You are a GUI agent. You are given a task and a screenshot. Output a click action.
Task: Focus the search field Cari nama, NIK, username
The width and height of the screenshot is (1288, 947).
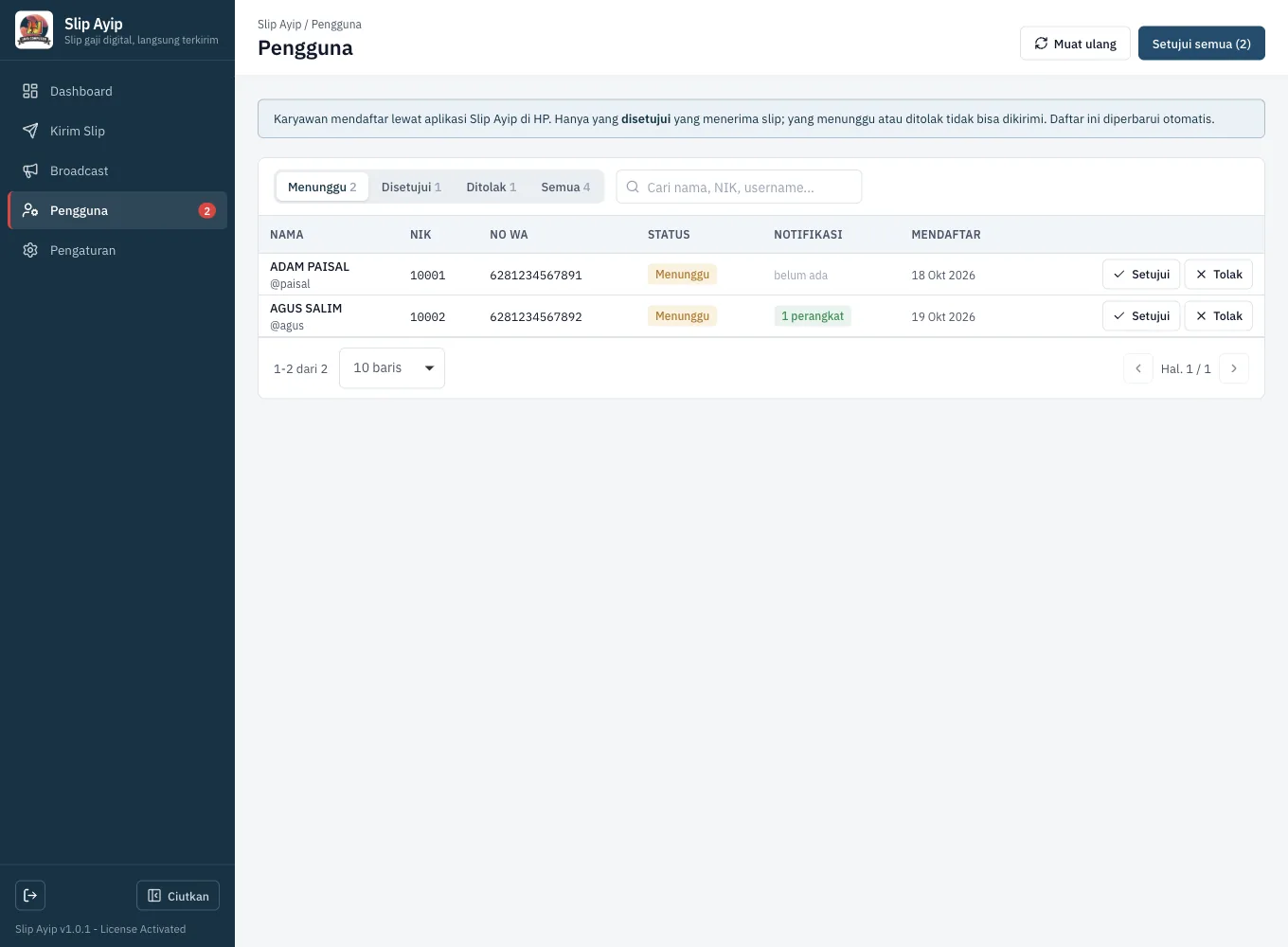[x=739, y=187]
